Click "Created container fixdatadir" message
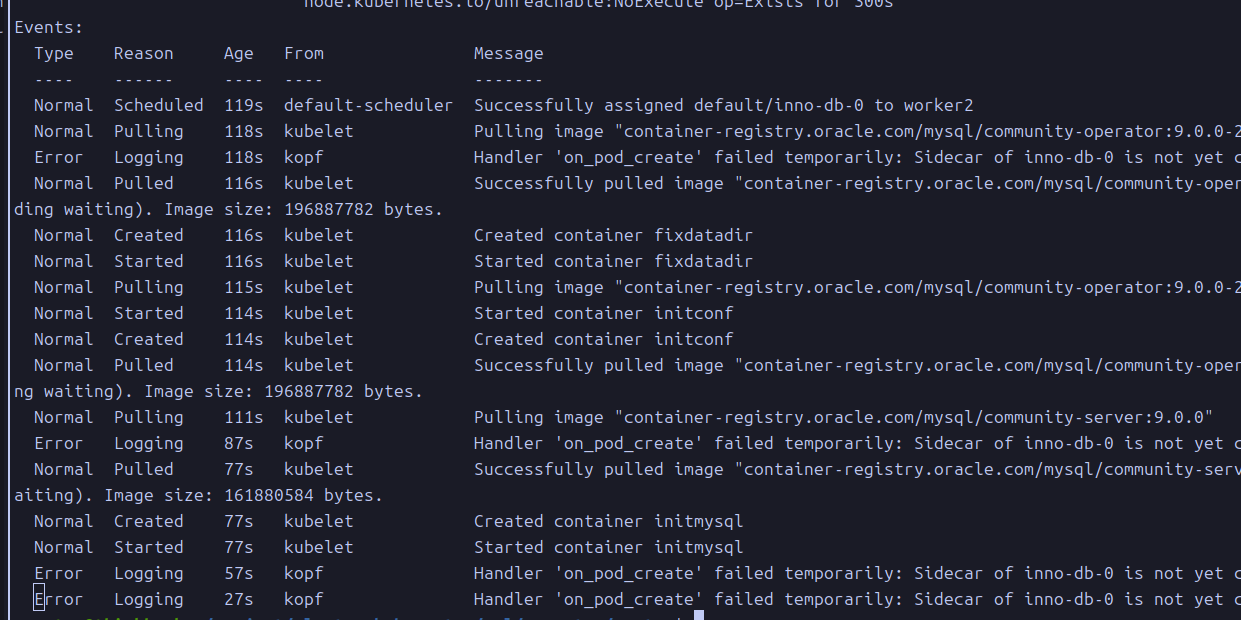The width and height of the screenshot is (1241, 620). (613, 236)
